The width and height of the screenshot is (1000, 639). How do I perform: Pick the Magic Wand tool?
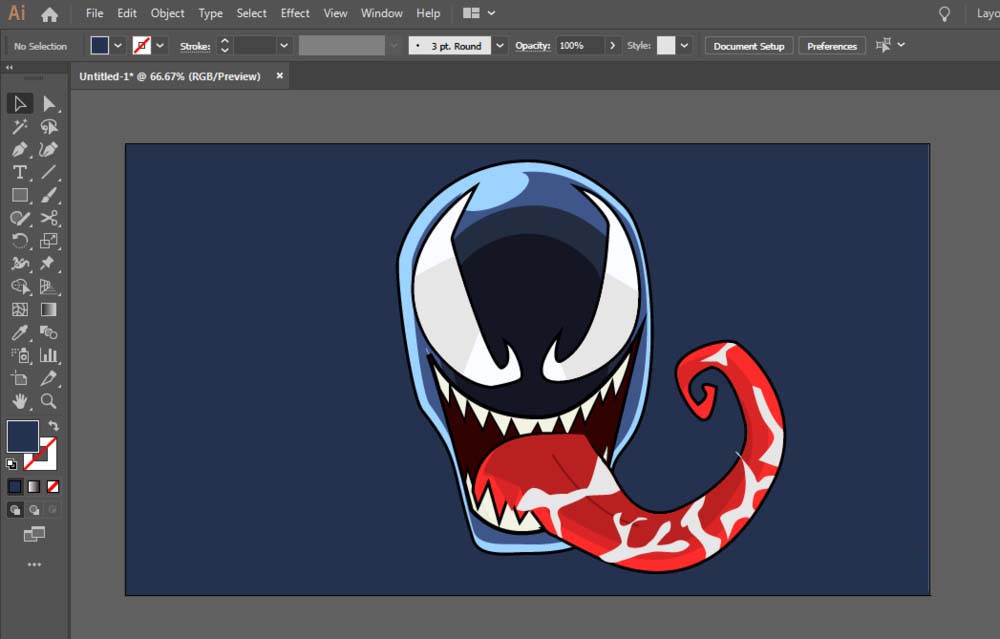[19, 127]
